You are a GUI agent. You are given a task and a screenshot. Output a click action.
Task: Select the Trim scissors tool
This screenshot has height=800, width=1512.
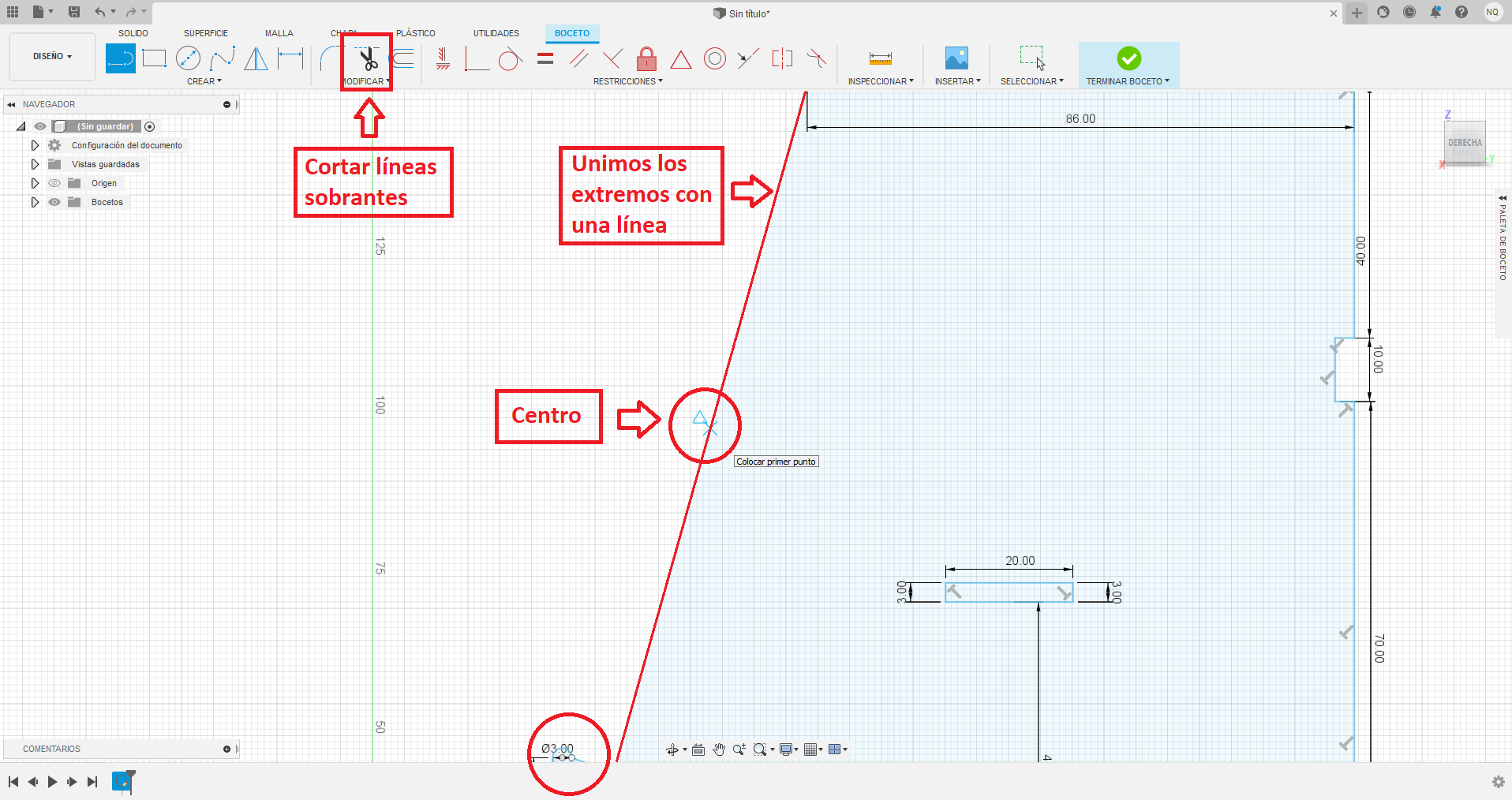pyautogui.click(x=367, y=58)
